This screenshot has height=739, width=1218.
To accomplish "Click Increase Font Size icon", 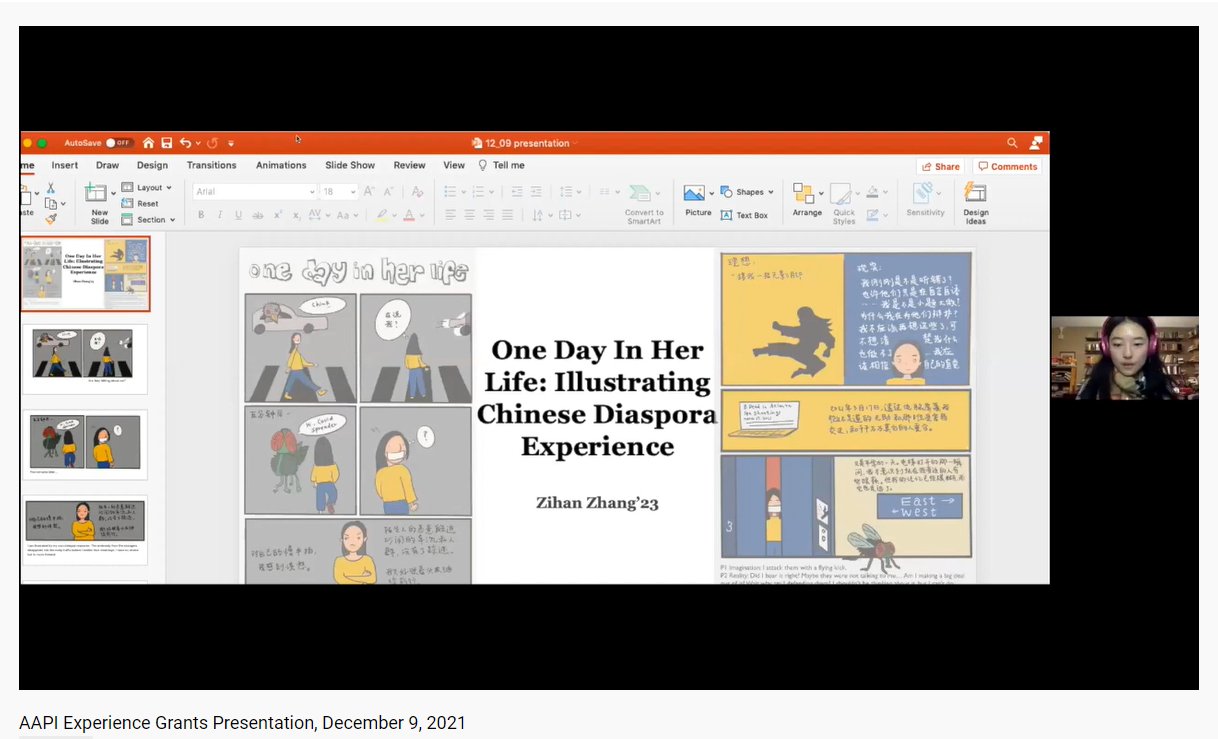I will (369, 191).
